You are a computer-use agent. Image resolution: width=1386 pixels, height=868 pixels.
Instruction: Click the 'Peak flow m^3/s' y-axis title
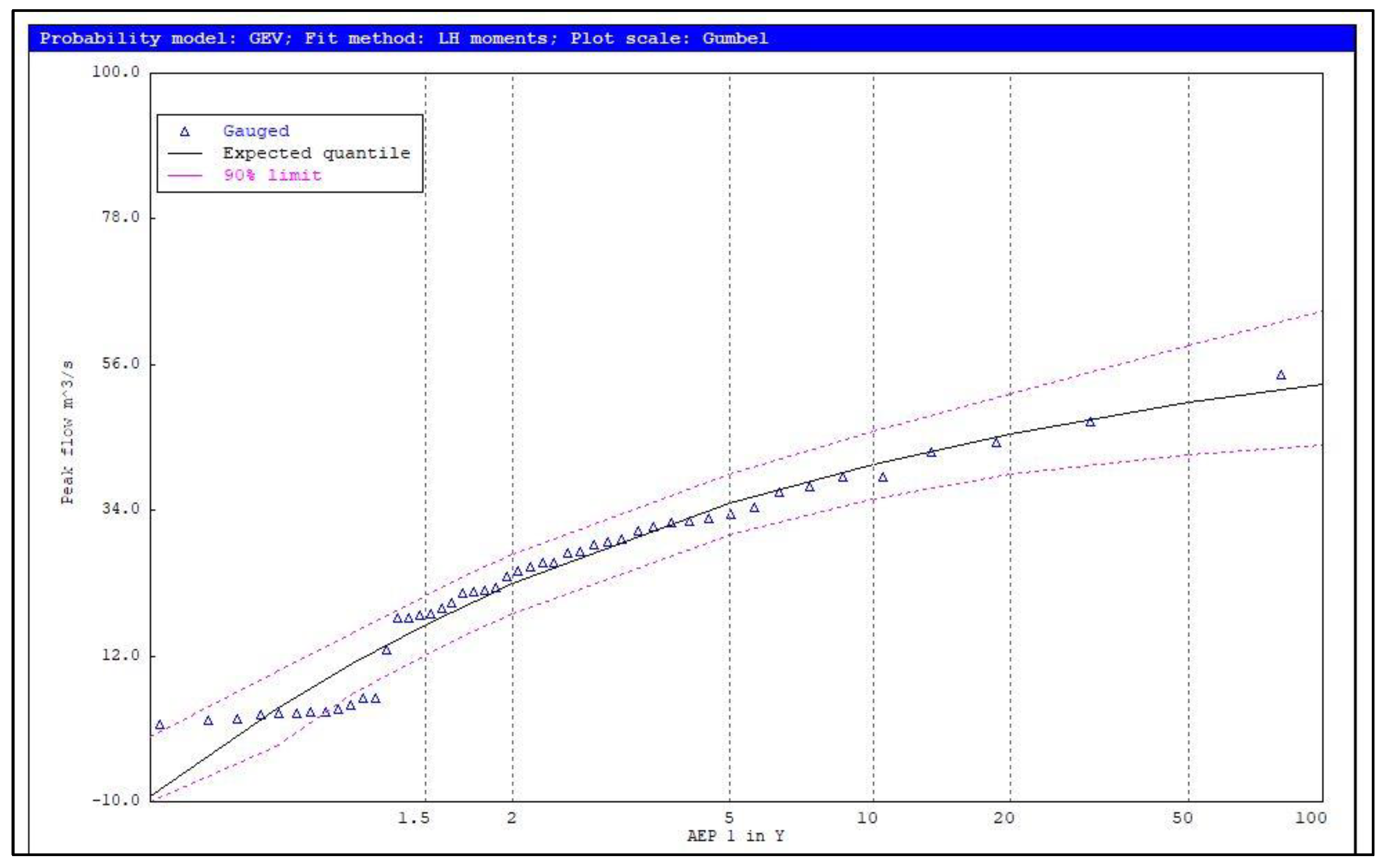tap(67, 432)
